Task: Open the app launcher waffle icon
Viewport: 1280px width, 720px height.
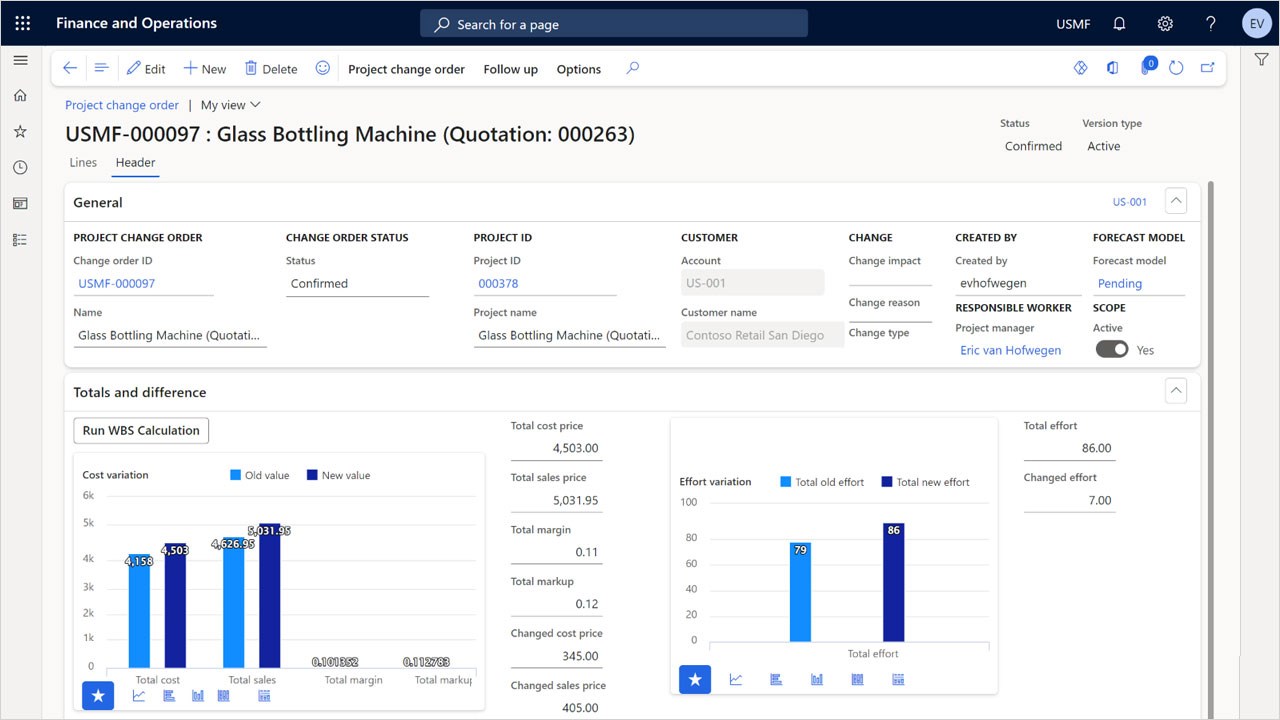Action: tap(22, 23)
